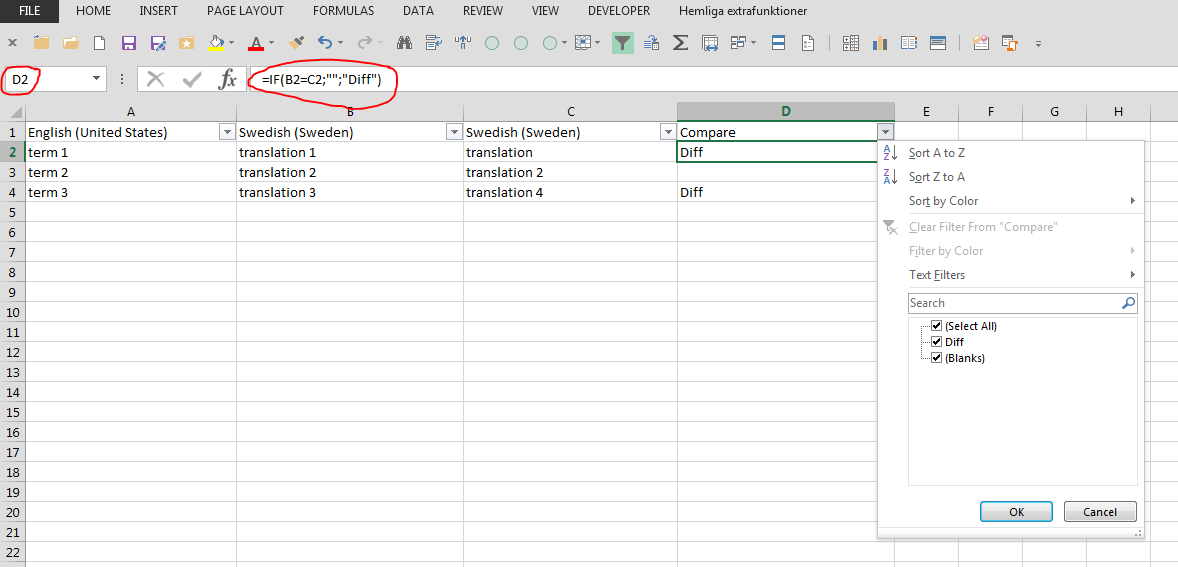The height and width of the screenshot is (567, 1178).
Task: Expand the Name Box dropdown arrow
Action: [x=97, y=79]
